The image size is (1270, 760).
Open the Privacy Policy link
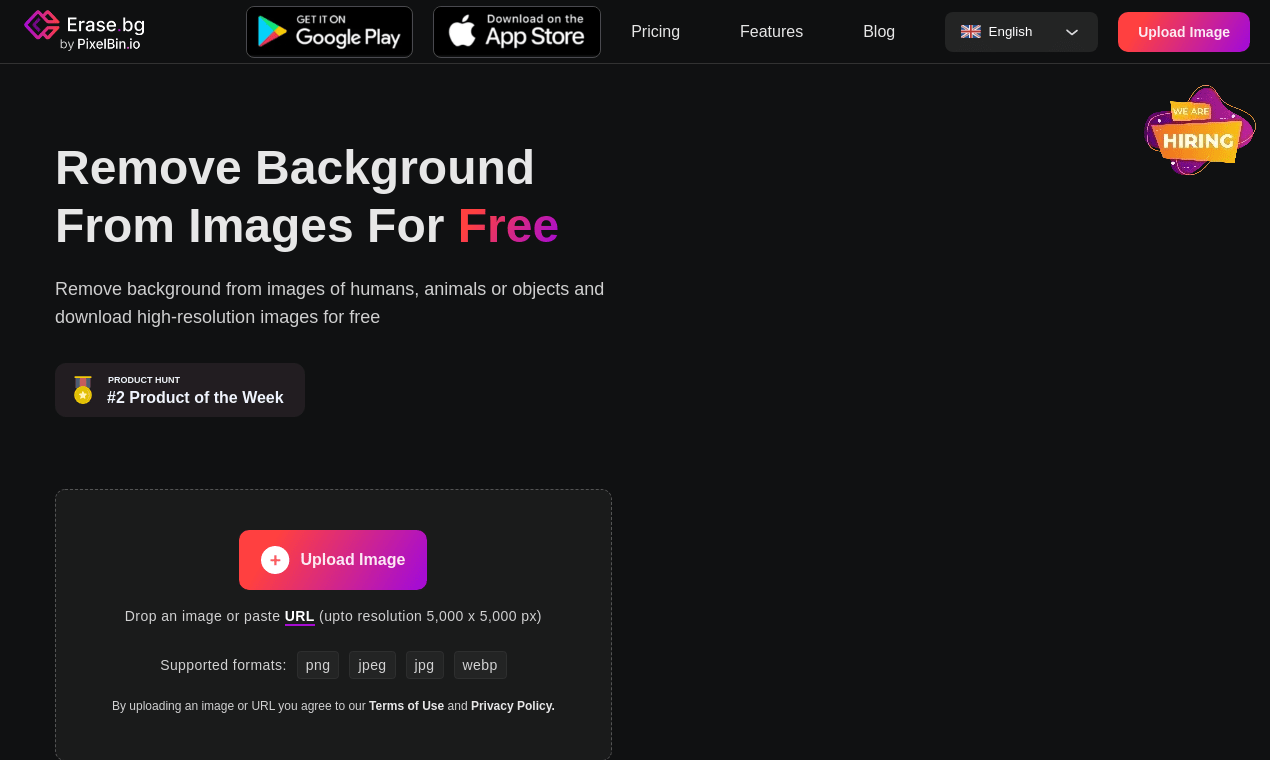point(513,706)
